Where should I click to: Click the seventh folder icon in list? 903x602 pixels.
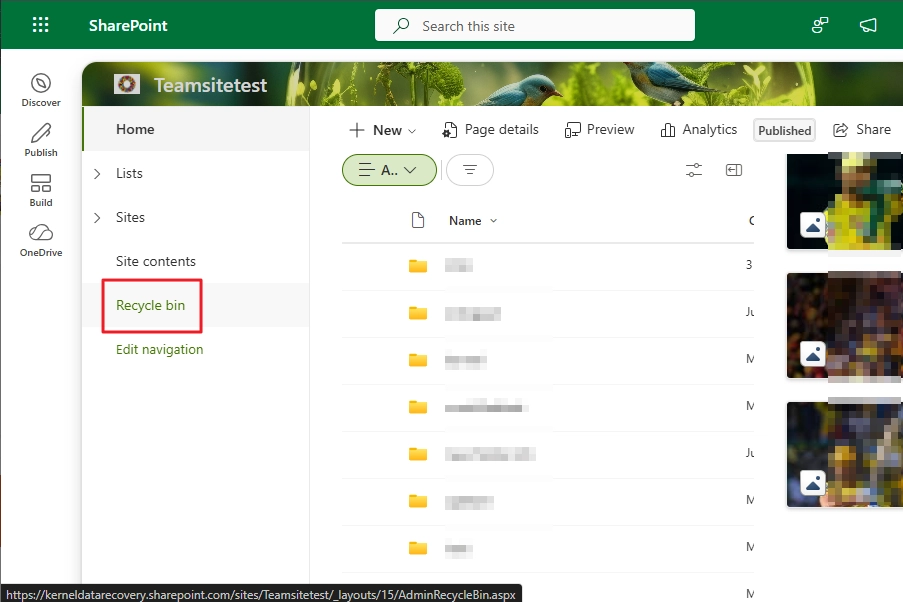pos(418,548)
